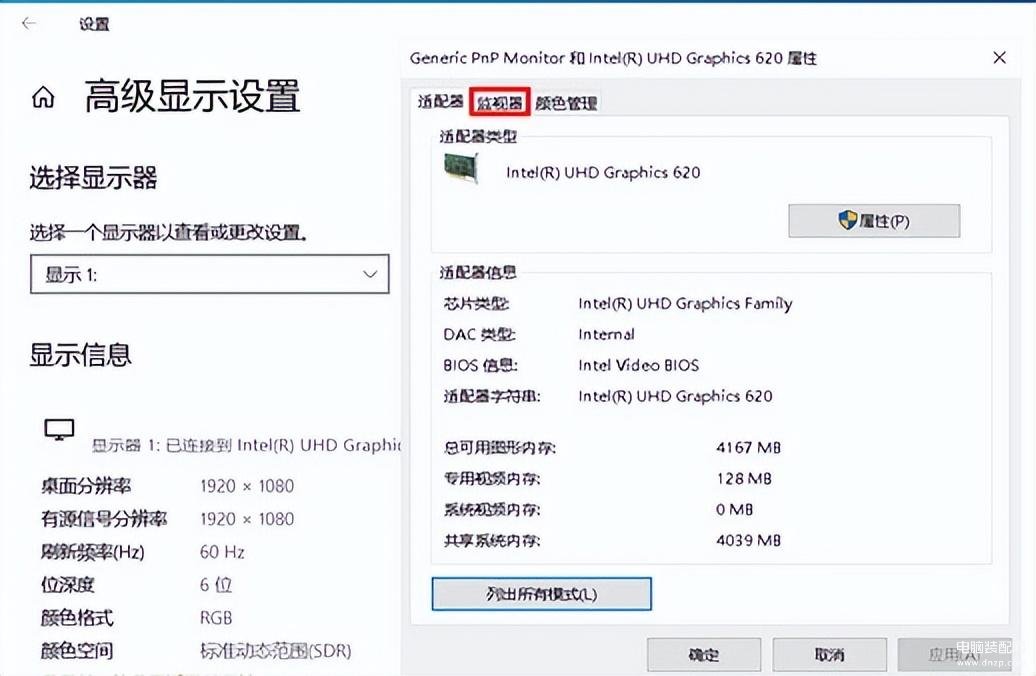This screenshot has height=676, width=1036.
Task: Click the 选择显示器 heading
Action: coord(93,177)
